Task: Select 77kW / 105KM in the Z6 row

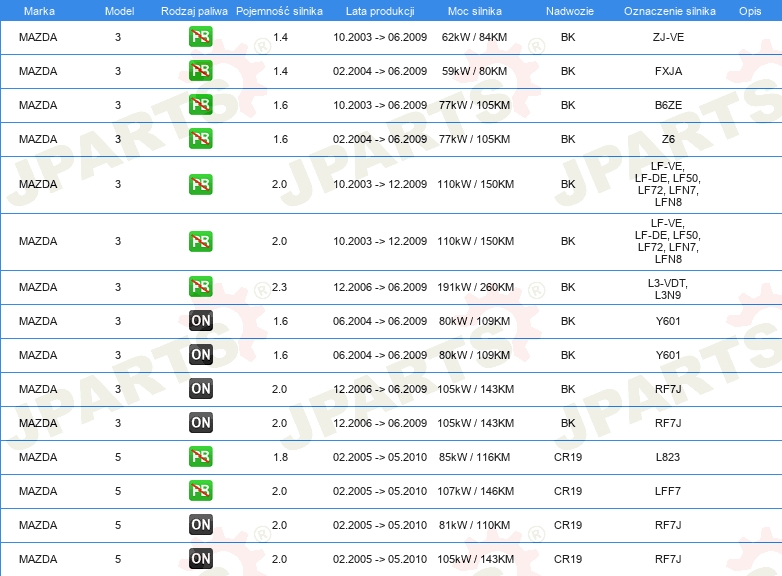Action: 474,139
